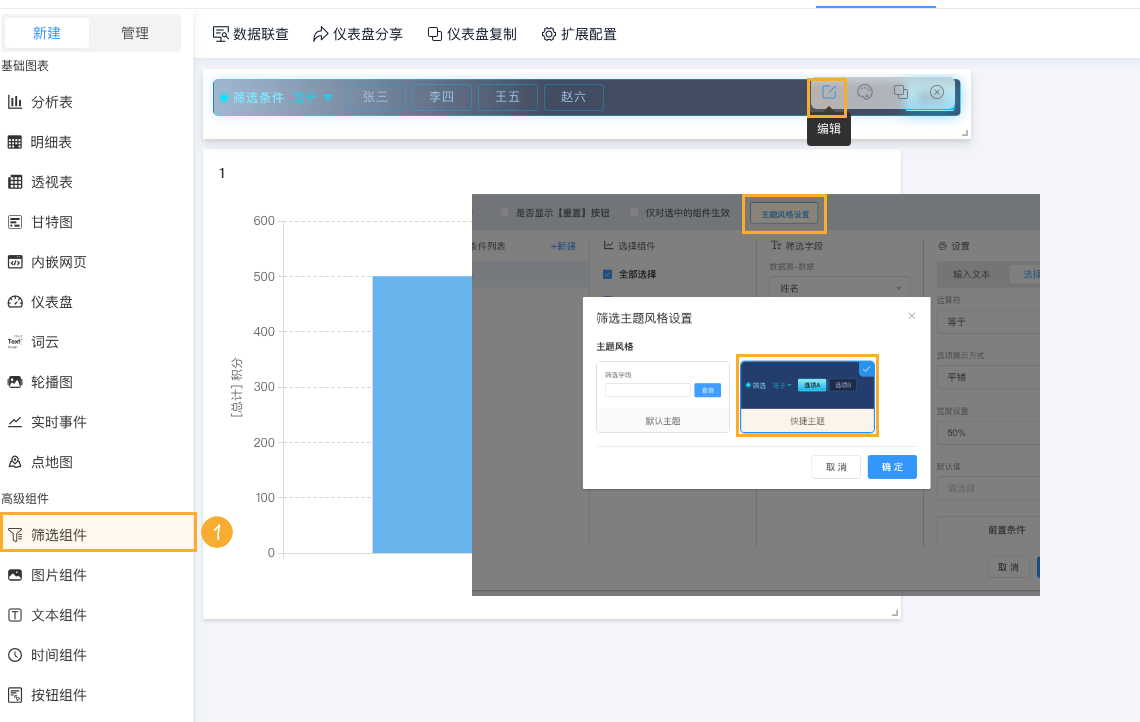Click 仪表盘复制 to copy the dashboard

[472, 34]
